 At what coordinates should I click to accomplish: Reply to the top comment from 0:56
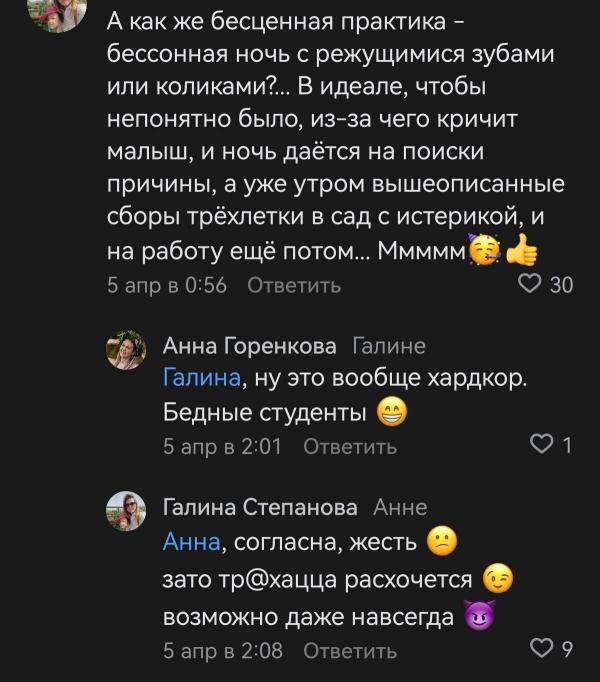click(293, 286)
